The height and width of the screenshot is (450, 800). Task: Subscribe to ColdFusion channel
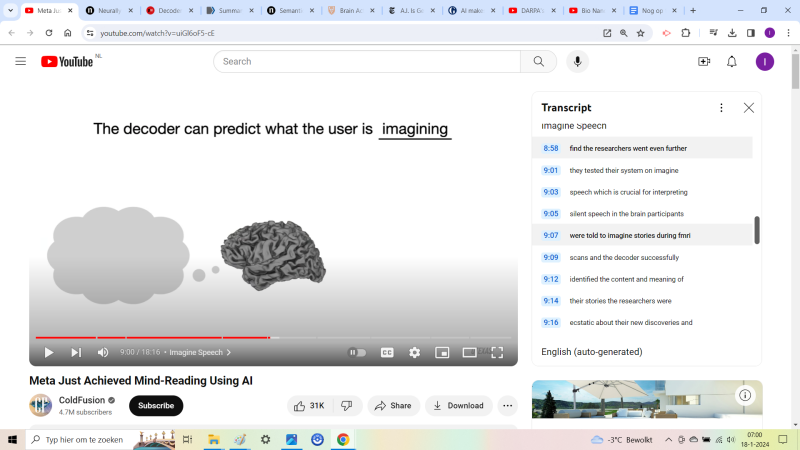point(156,405)
